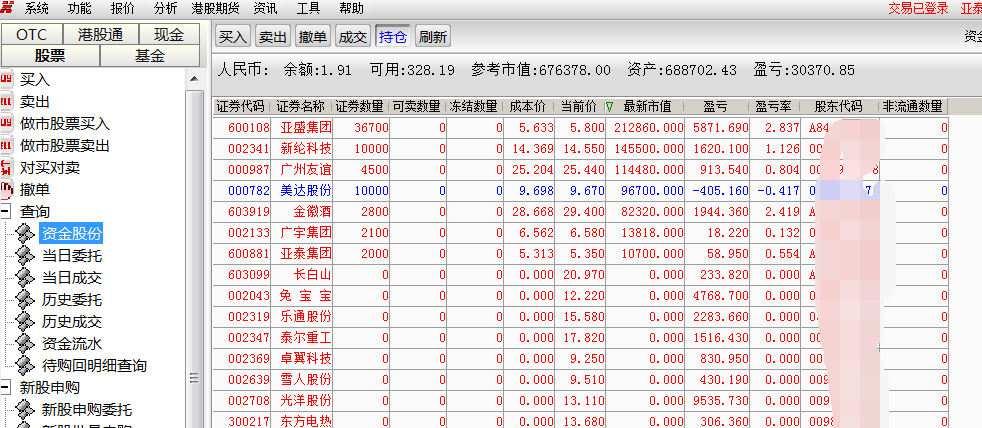This screenshot has height=428, width=982.
Task: Click the 持仓 toolbar button
Action: 393,36
